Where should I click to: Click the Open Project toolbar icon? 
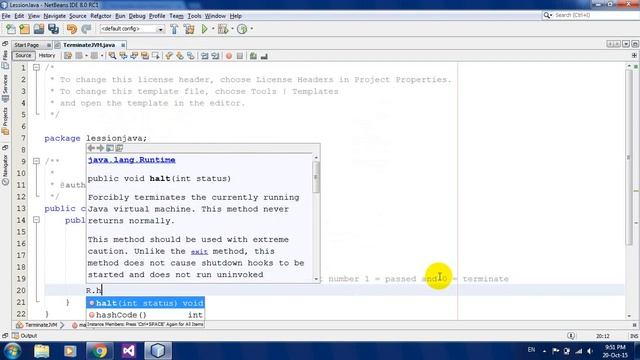[39, 29]
